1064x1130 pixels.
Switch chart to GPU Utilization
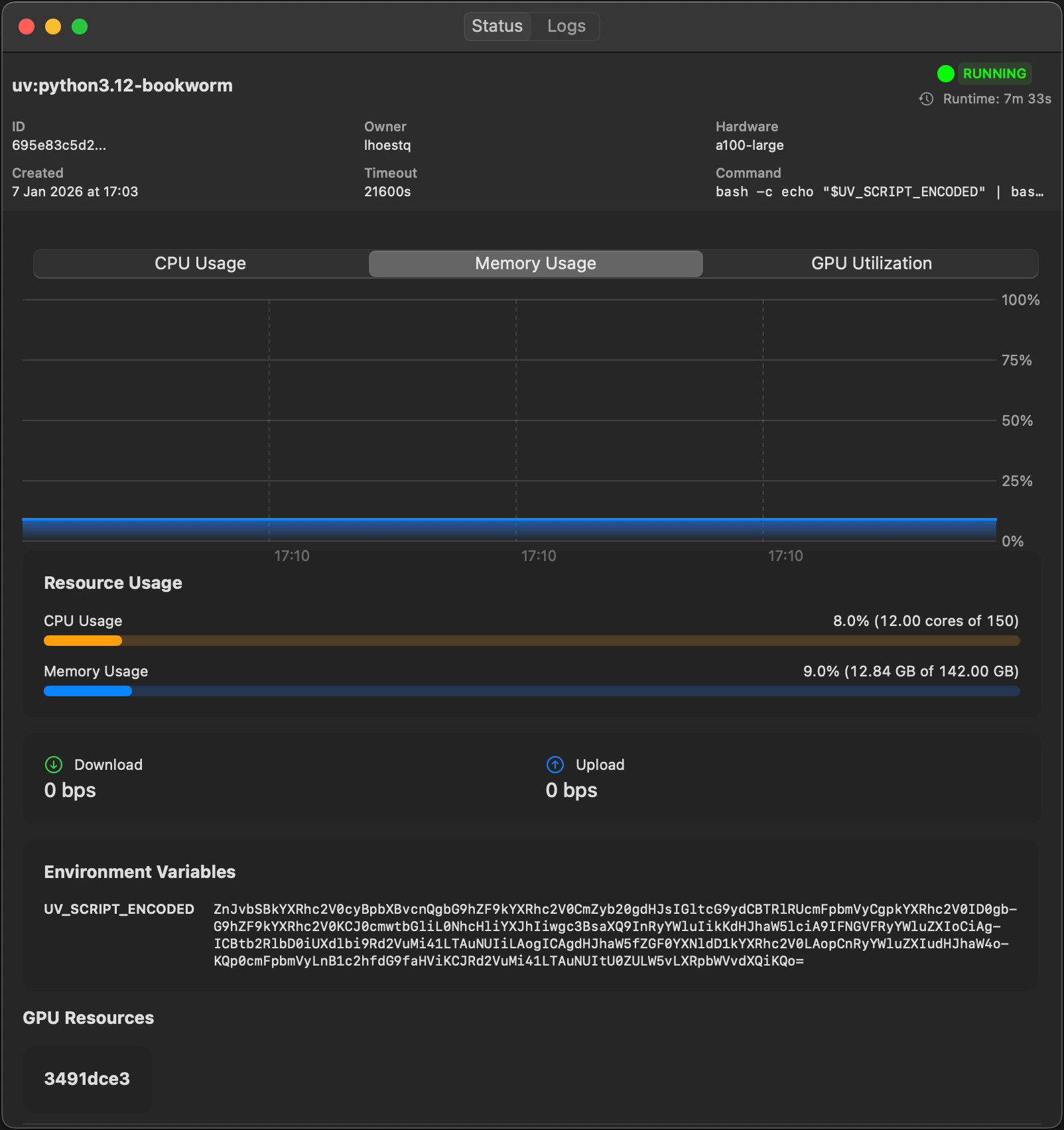click(871, 264)
